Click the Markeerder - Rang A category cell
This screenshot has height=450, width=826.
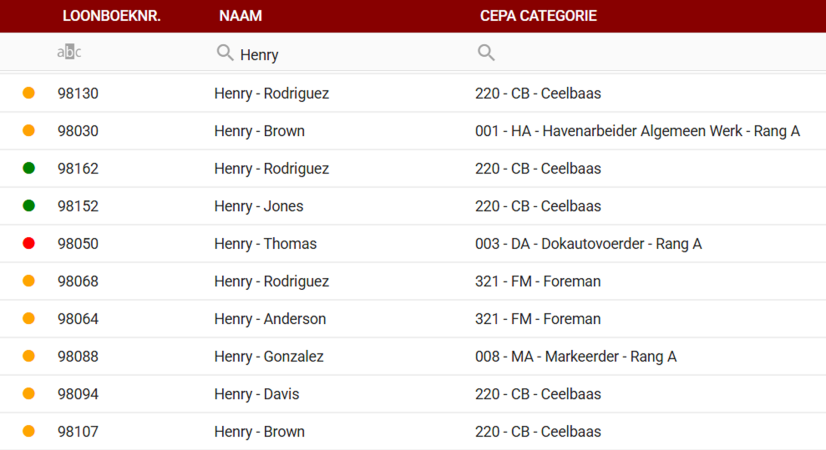click(x=575, y=356)
